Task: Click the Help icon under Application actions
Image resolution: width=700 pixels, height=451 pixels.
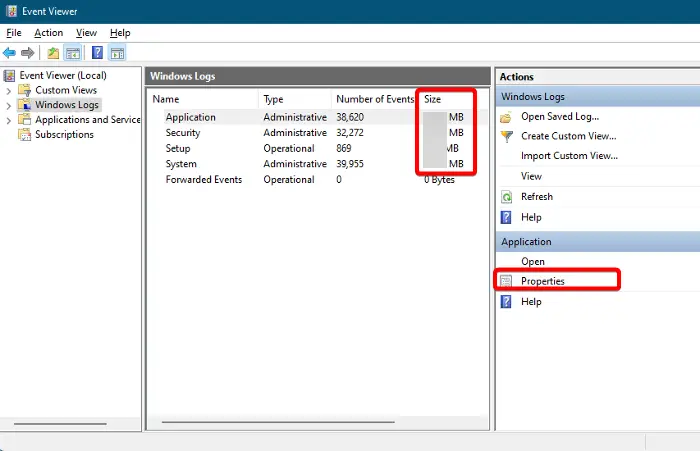Action: coord(506,302)
